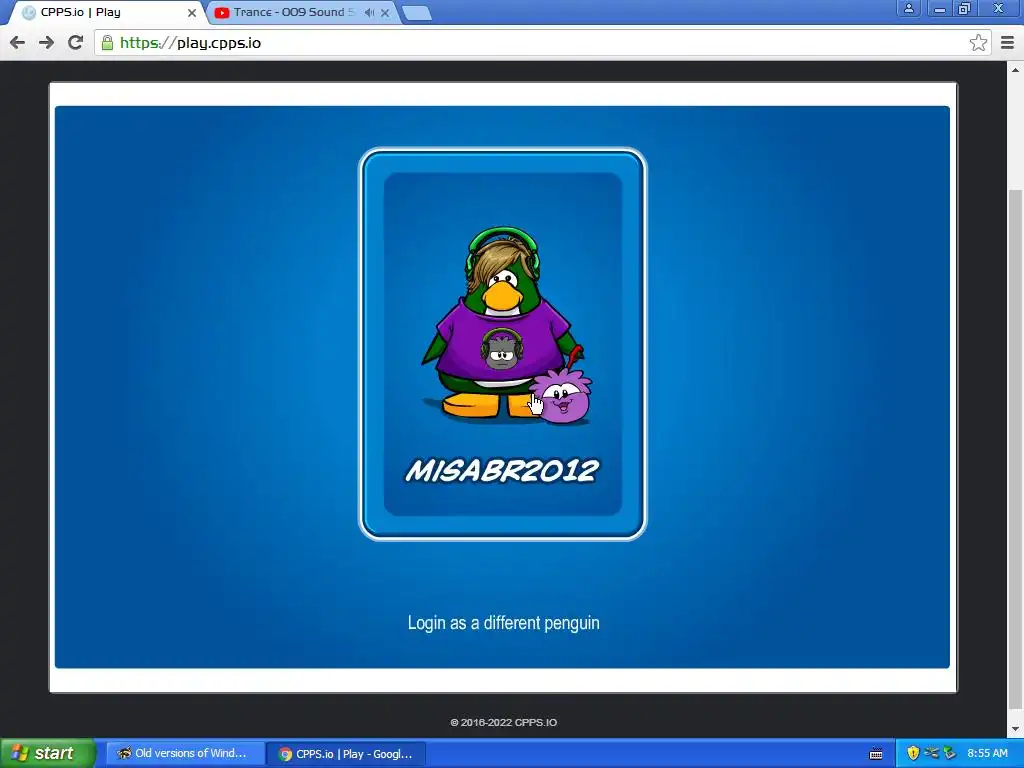Click the copyright 2016-2022 CPPS.IO text
Image resolution: width=1024 pixels, height=768 pixels.
tap(504, 722)
